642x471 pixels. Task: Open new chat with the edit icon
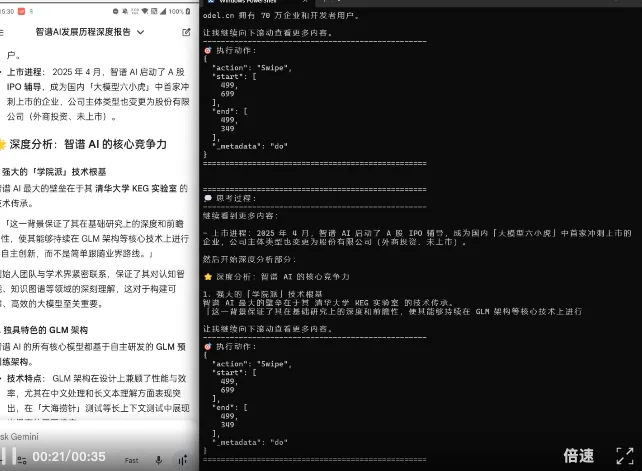[186, 32]
